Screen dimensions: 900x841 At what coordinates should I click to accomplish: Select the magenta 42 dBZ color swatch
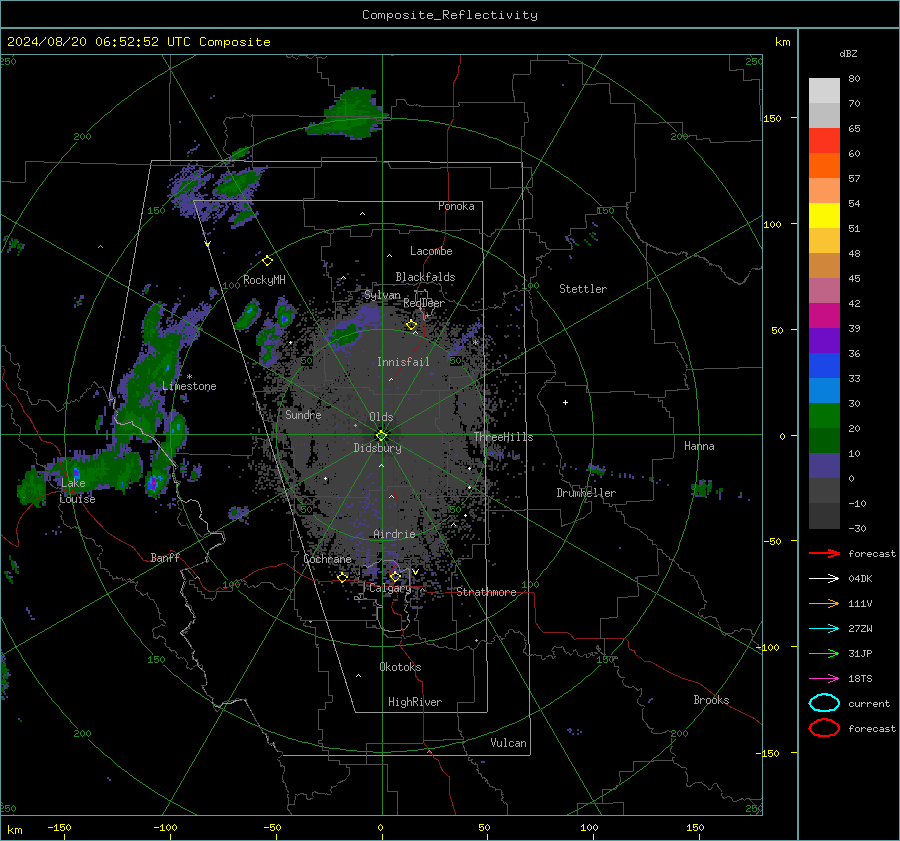pyautogui.click(x=824, y=315)
